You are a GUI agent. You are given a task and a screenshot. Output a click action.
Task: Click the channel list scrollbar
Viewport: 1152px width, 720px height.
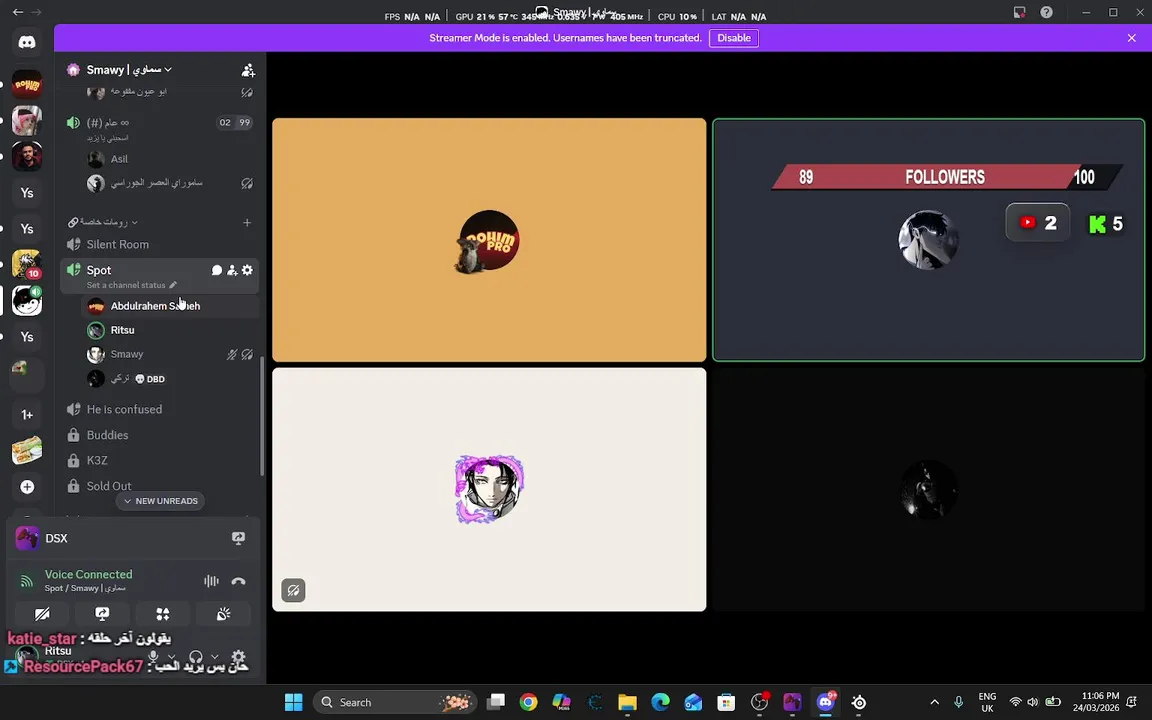(262, 415)
